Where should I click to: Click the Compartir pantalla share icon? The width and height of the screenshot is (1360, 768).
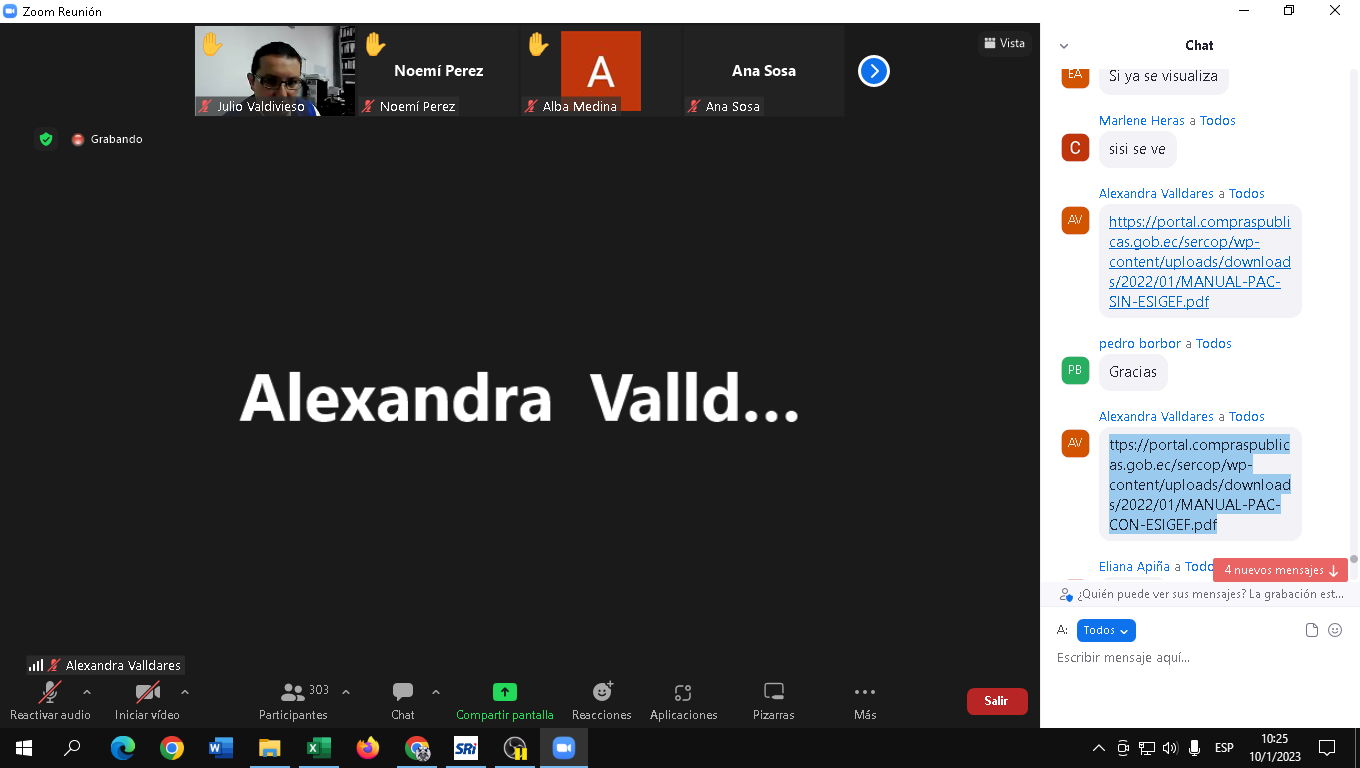(x=504, y=692)
